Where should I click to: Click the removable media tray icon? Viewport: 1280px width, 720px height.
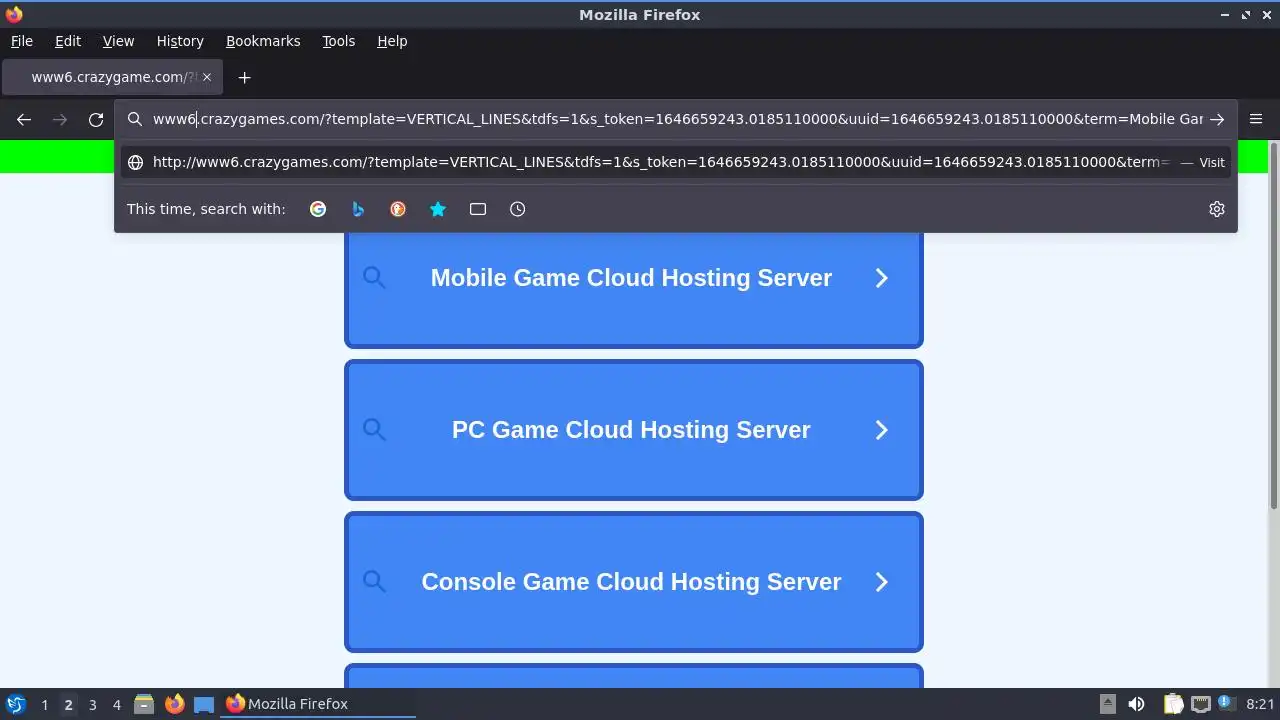tap(1107, 704)
